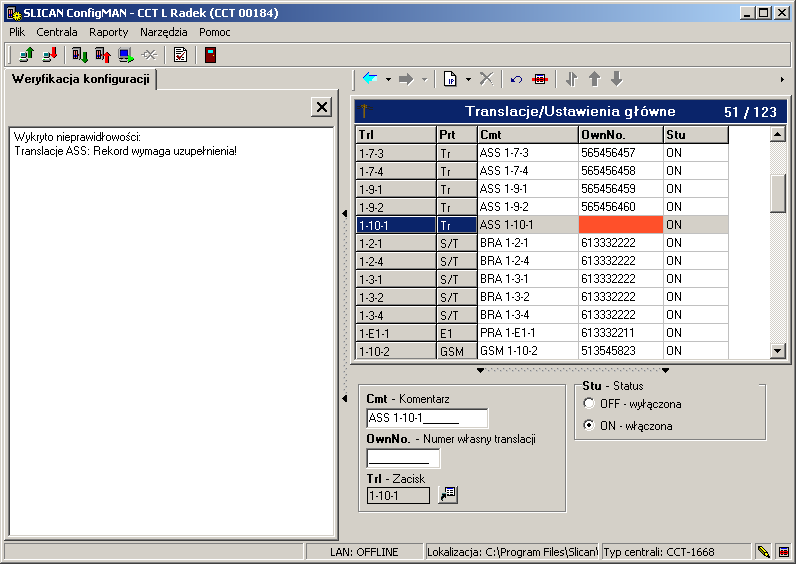Click cell GSM 1-10-2

click(x=527, y=351)
